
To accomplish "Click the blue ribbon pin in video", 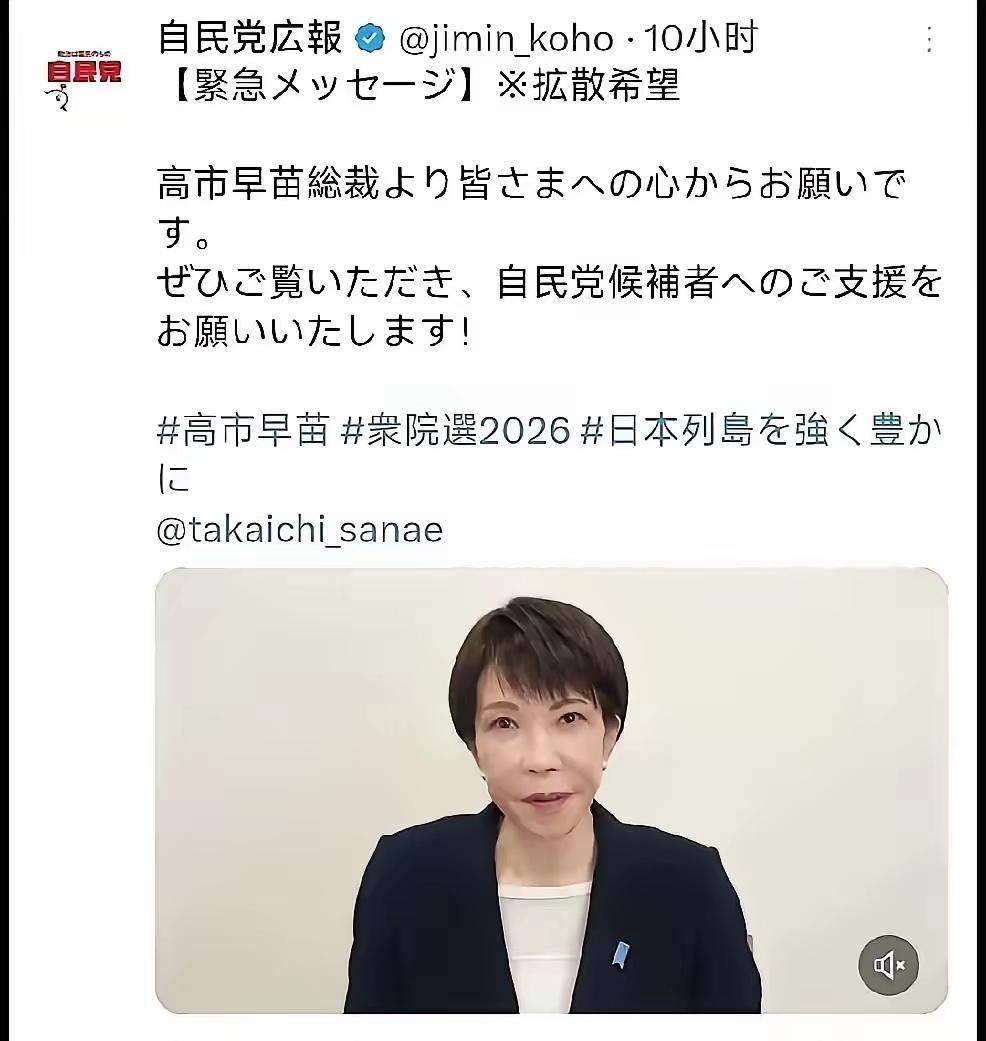I will point(620,954).
